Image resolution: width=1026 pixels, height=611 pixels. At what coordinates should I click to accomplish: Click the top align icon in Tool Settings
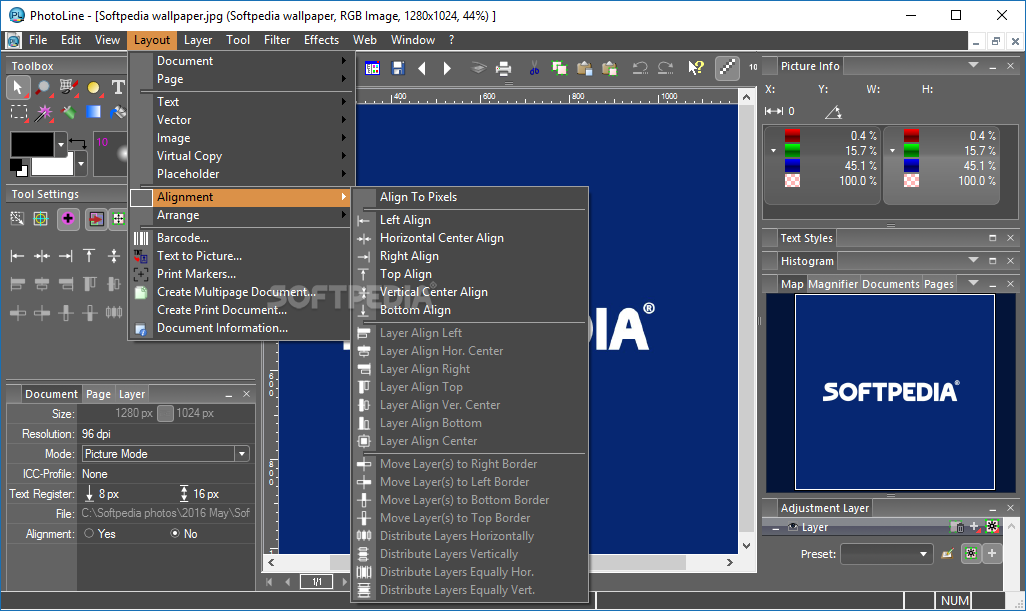90,256
